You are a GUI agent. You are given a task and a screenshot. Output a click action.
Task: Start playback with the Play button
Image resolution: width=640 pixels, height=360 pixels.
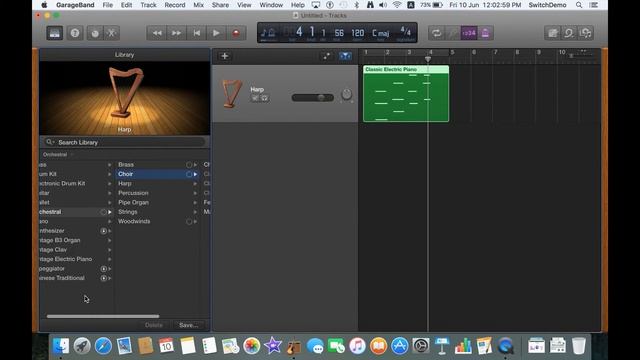click(216, 33)
